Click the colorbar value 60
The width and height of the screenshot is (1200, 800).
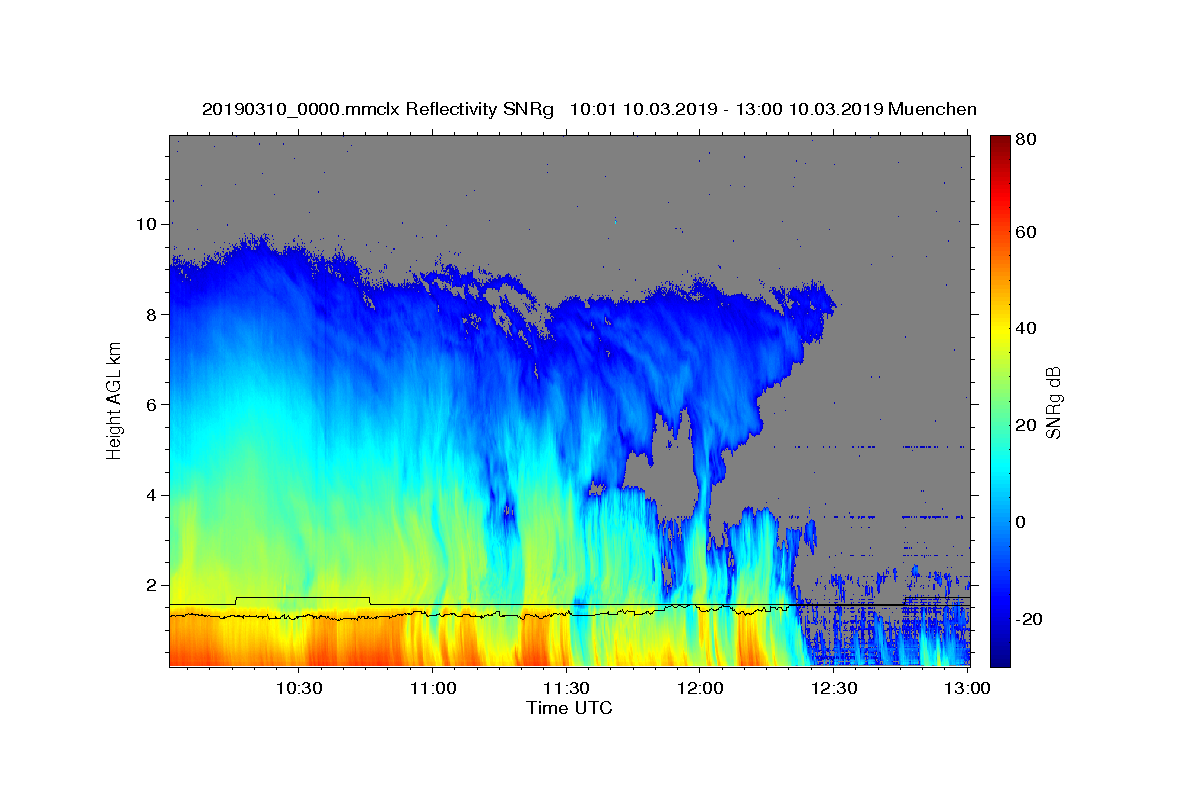pyautogui.click(x=1026, y=232)
